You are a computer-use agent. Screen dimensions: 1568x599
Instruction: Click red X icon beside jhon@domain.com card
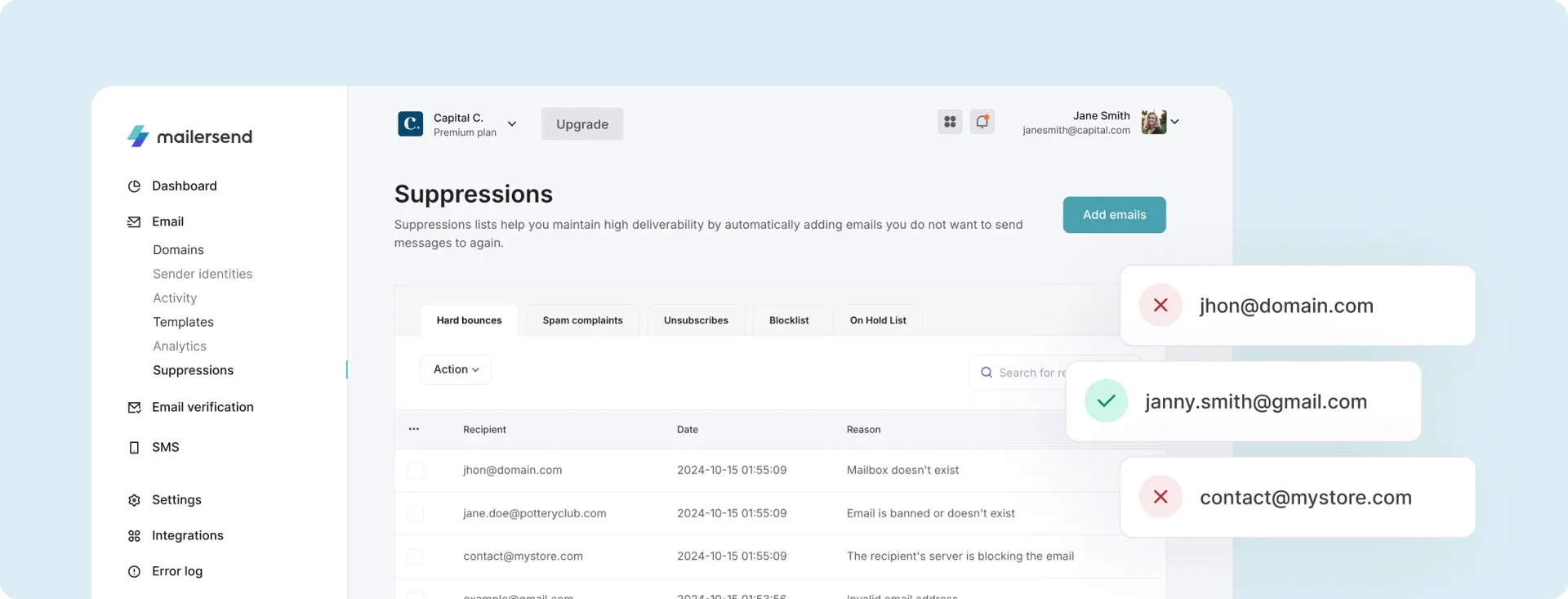coord(1160,306)
